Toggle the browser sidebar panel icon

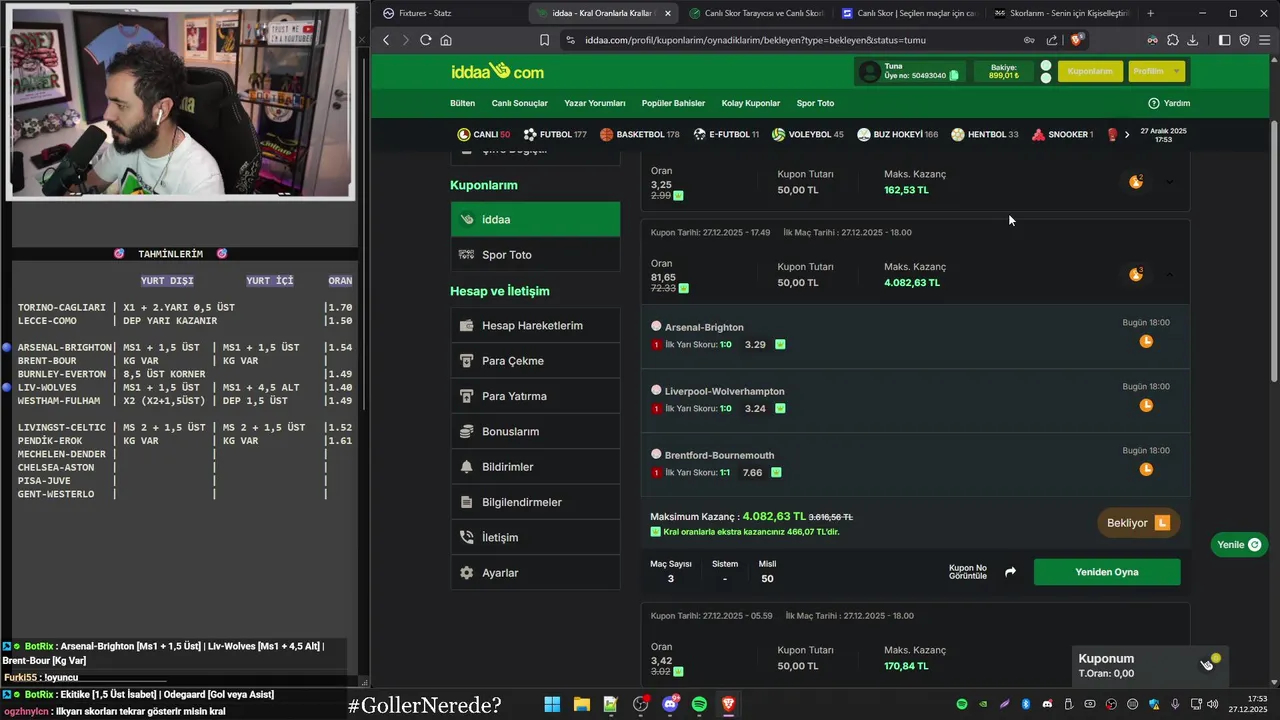(1224, 40)
